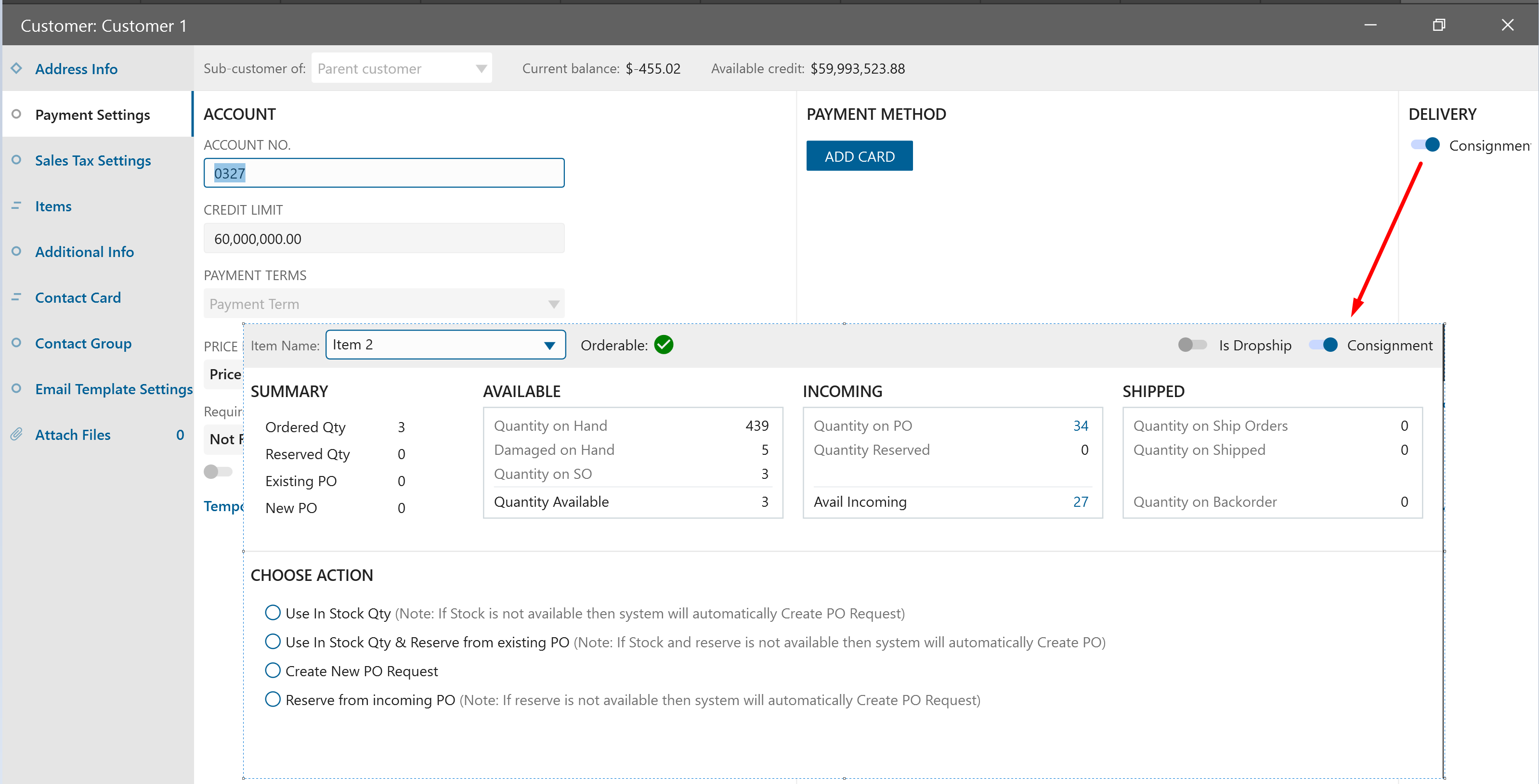The height and width of the screenshot is (784, 1539).
Task: Switch to the Additional Info tab
Action: pyautogui.click(x=84, y=251)
